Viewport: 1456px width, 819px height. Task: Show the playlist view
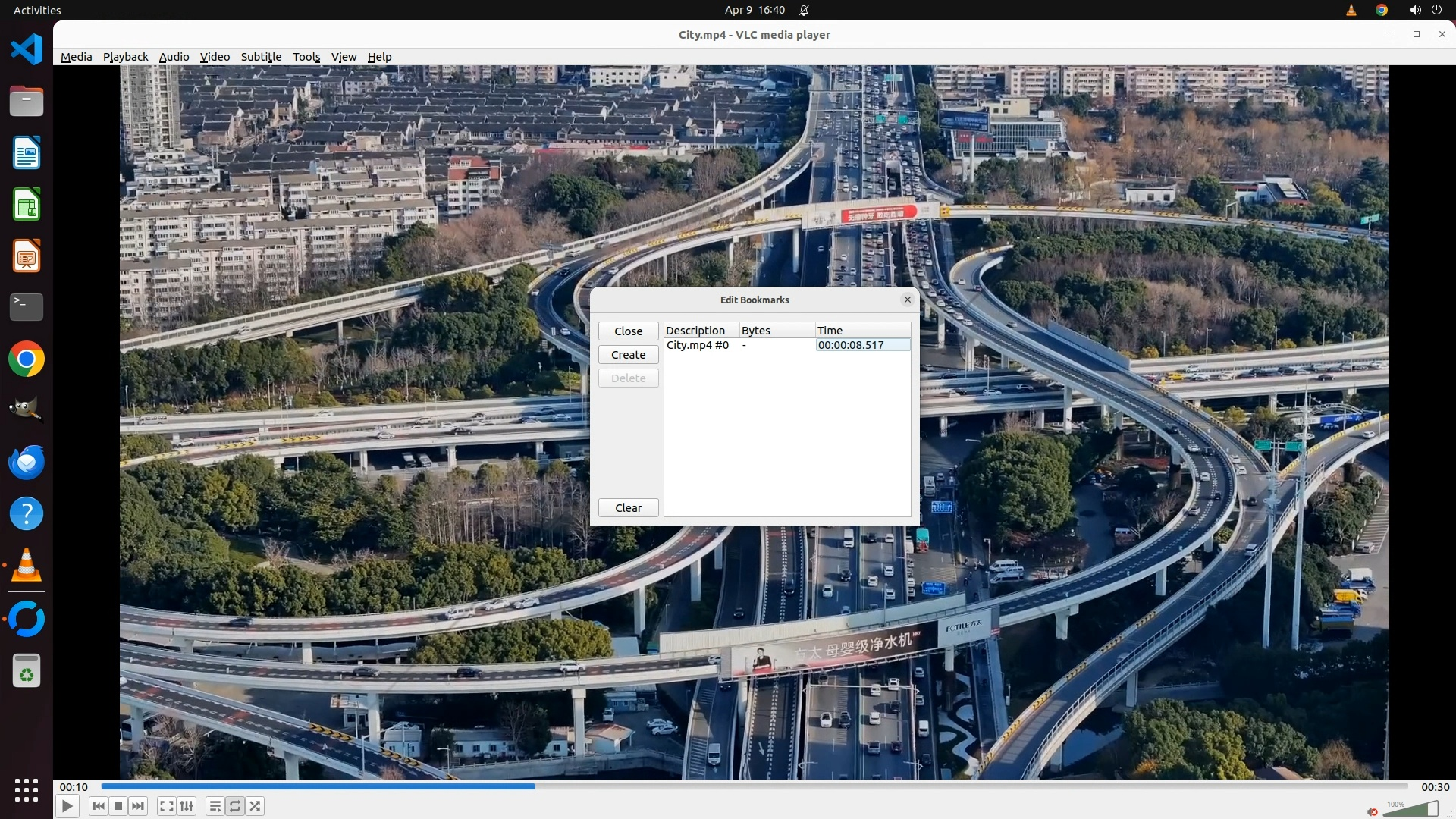[x=215, y=806]
